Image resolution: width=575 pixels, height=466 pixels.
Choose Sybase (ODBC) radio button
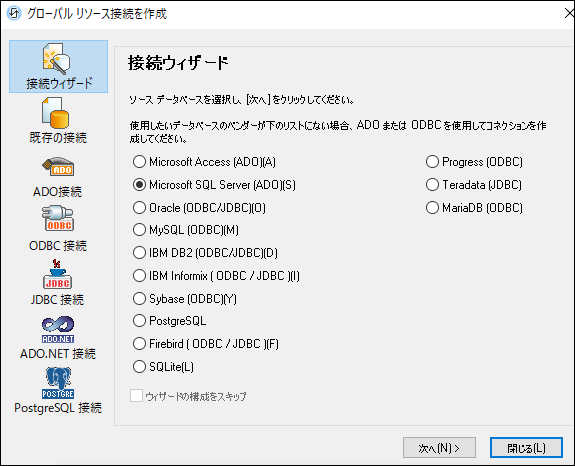click(139, 299)
